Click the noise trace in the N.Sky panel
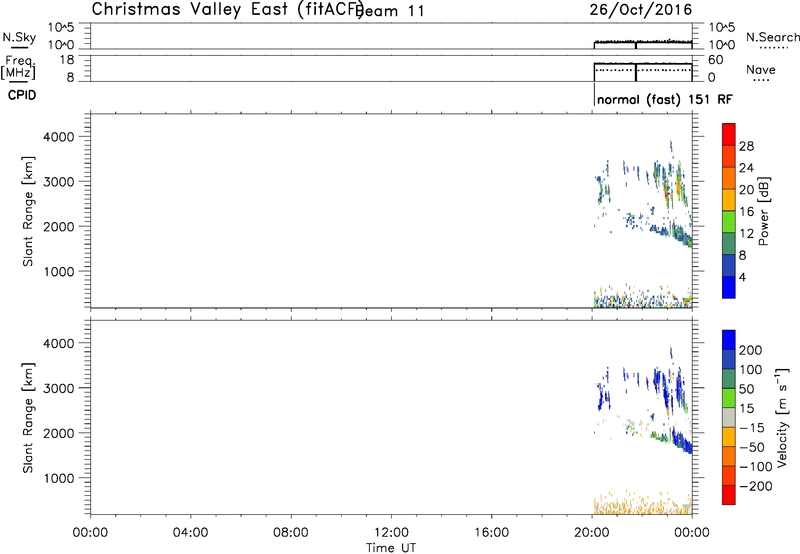800x554 pixels. 643,42
